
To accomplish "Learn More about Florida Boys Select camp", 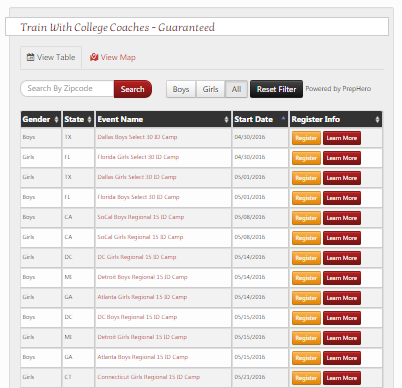I will (x=342, y=198).
